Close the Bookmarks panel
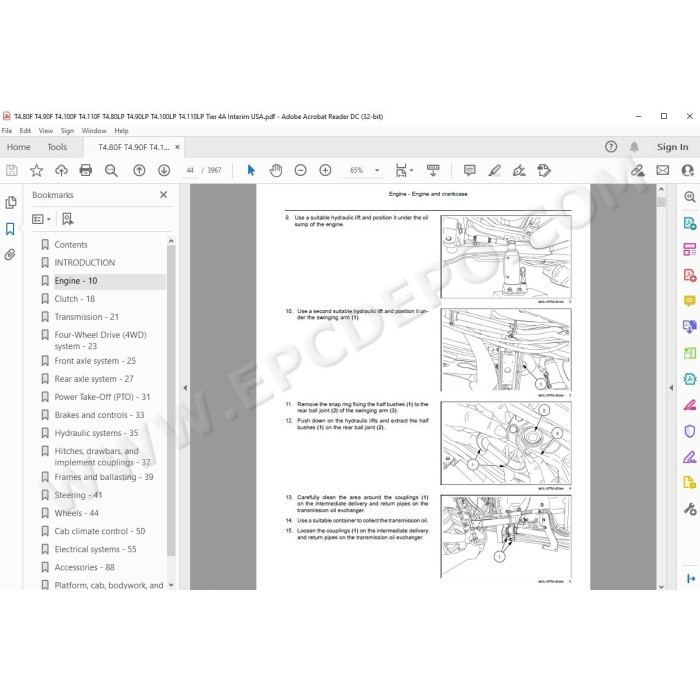 (163, 195)
